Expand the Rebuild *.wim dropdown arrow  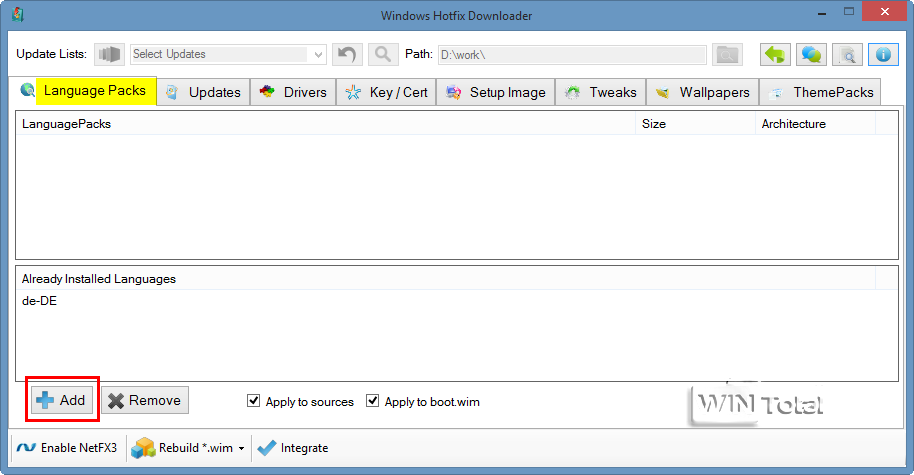pos(241,448)
